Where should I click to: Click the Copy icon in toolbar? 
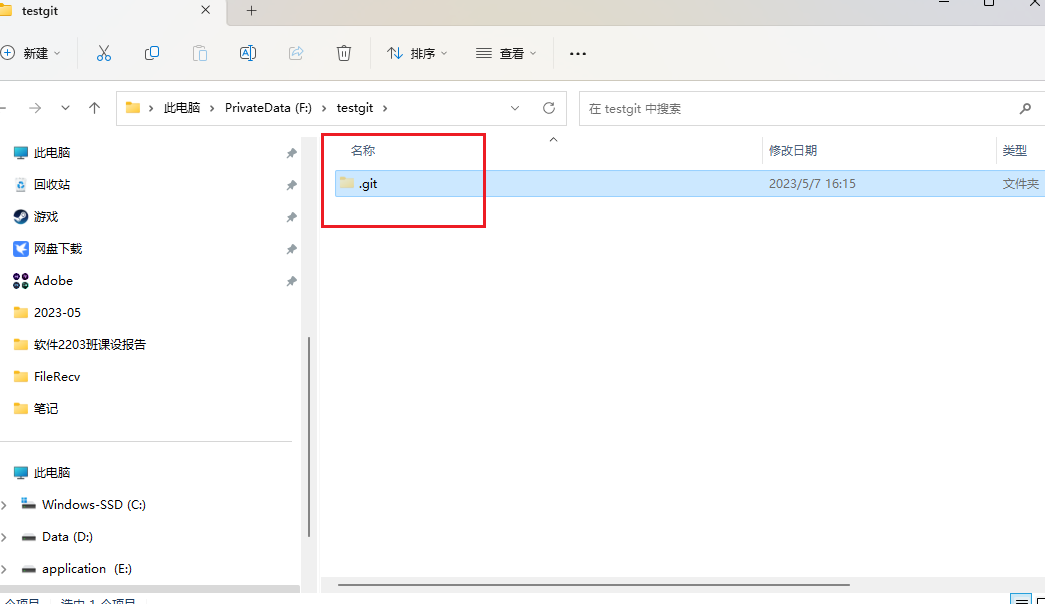pos(152,53)
